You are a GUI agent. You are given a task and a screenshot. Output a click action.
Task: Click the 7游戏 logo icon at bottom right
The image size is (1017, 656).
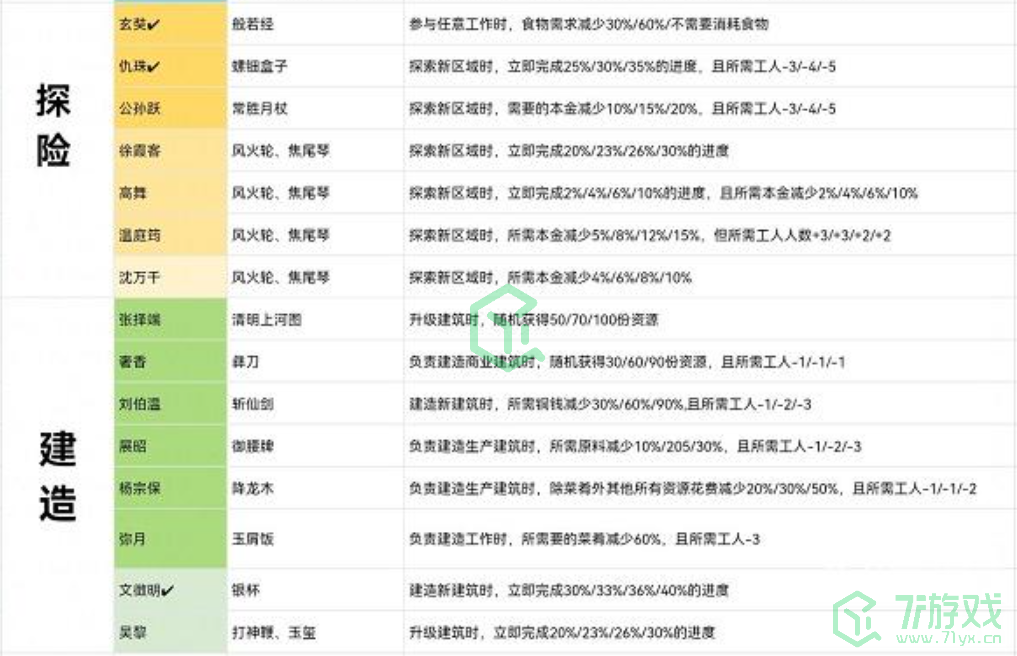point(856,617)
